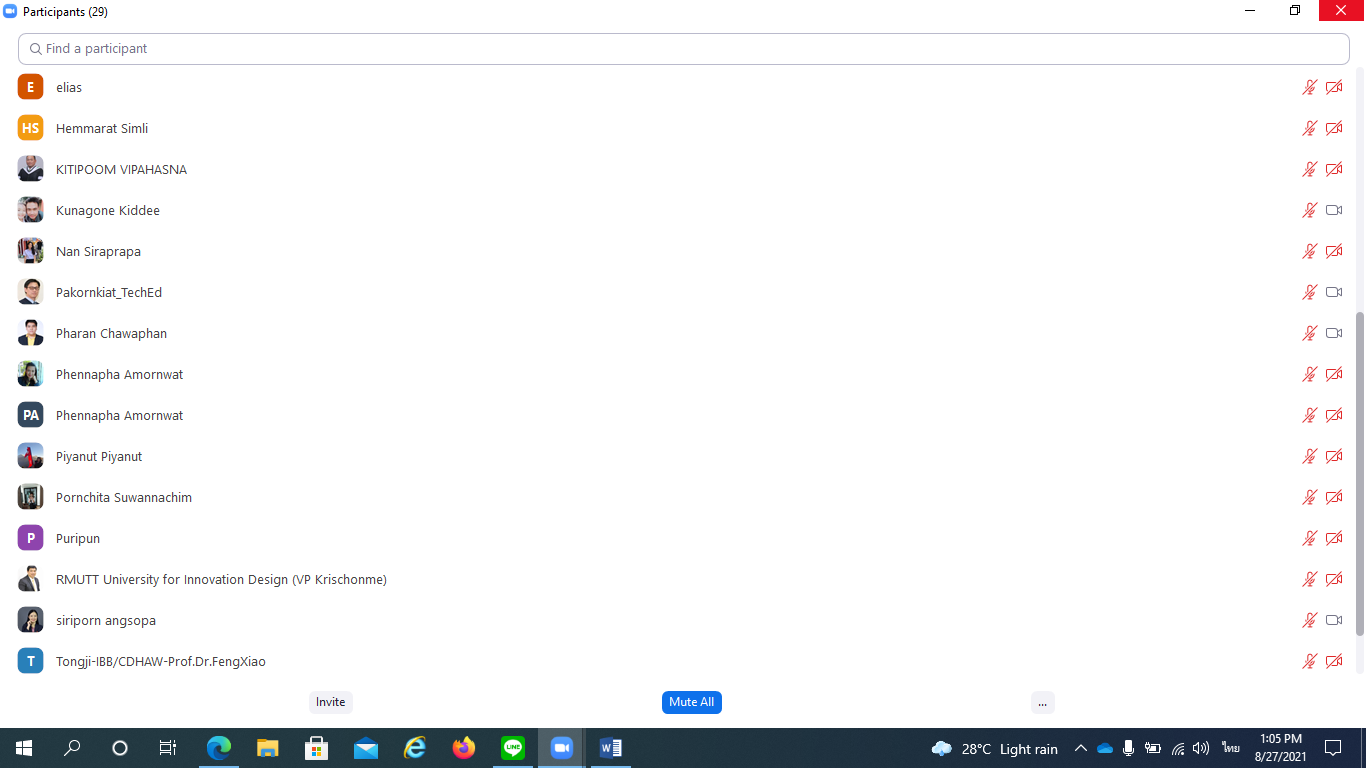Click Pornchita Suwannachim's camera-off icon
This screenshot has width=1366, height=768.
[x=1334, y=497]
